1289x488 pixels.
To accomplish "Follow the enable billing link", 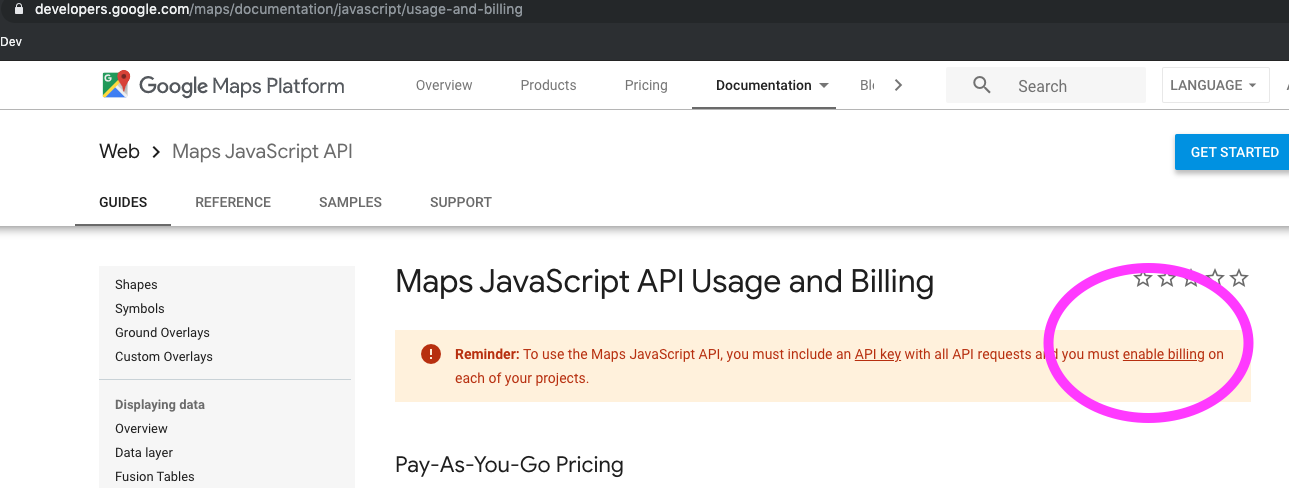I will 1164,354.
